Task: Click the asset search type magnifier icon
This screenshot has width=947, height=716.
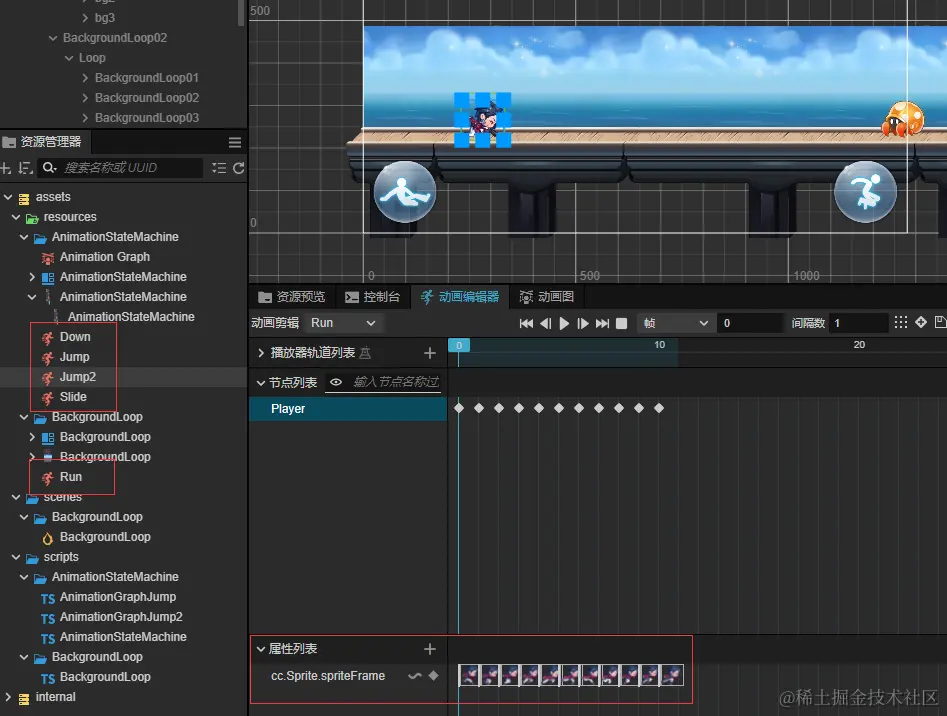Action: (x=50, y=168)
